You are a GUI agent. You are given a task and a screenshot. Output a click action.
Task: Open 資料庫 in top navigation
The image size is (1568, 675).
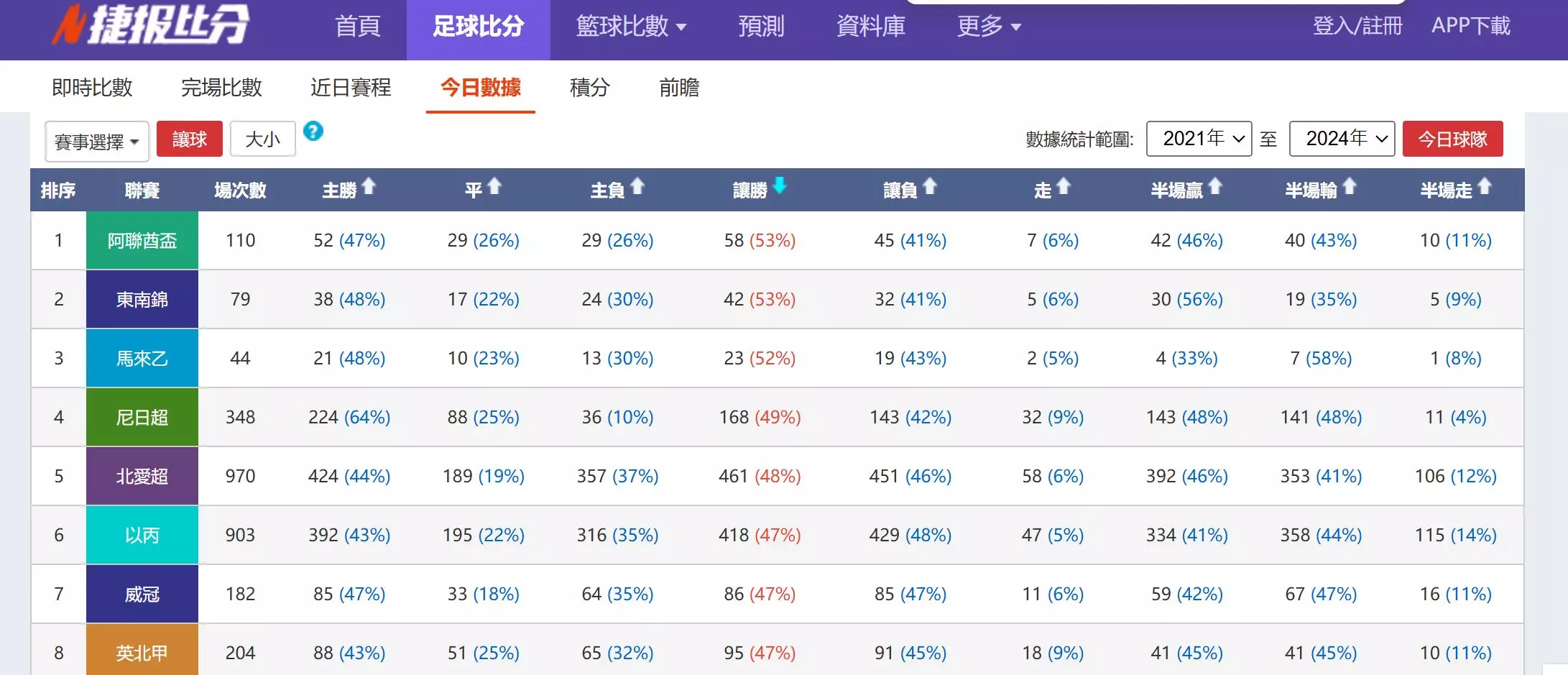871,27
